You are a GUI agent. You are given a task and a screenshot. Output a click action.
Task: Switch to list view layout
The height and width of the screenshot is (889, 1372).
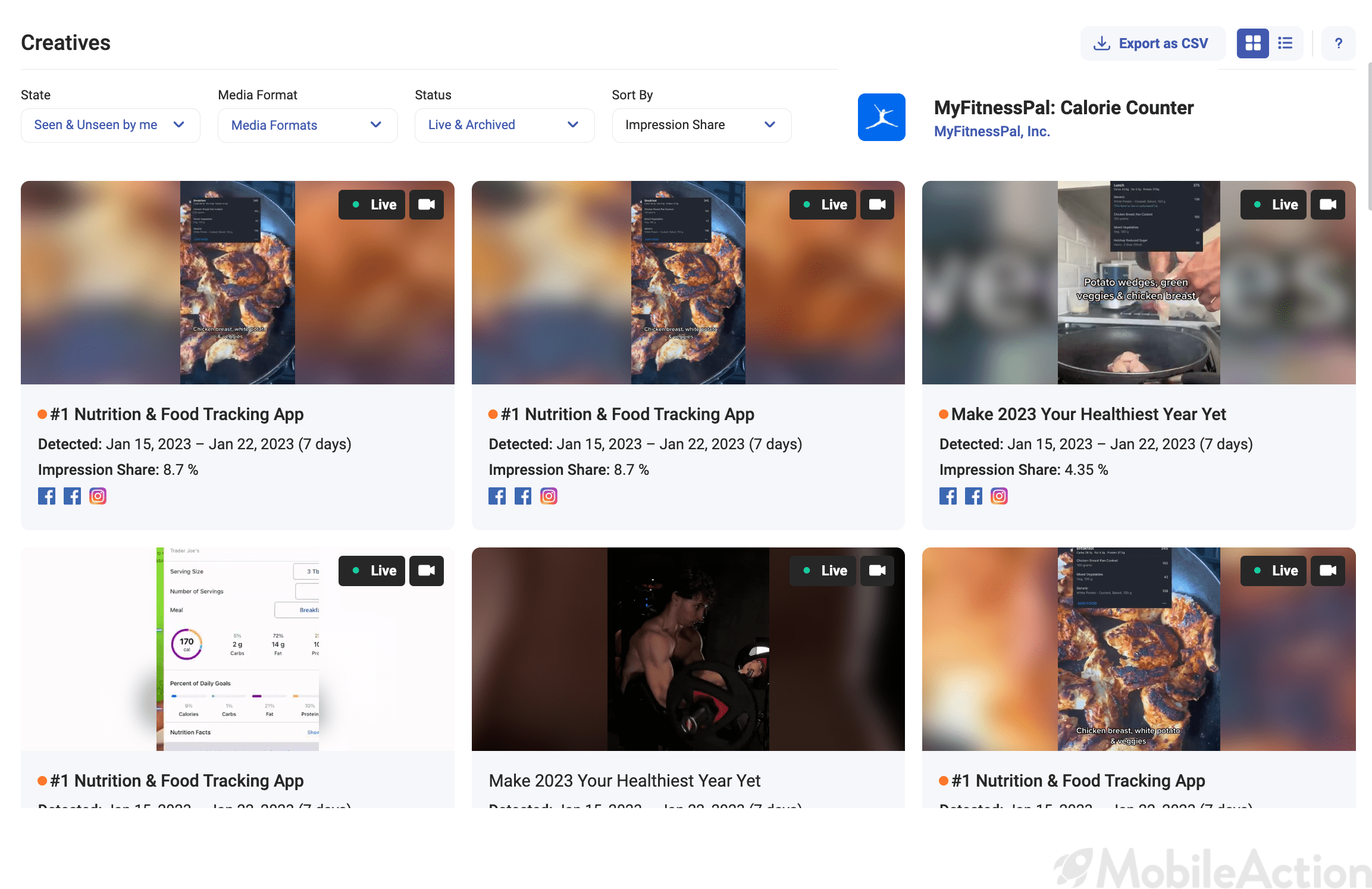[1285, 43]
